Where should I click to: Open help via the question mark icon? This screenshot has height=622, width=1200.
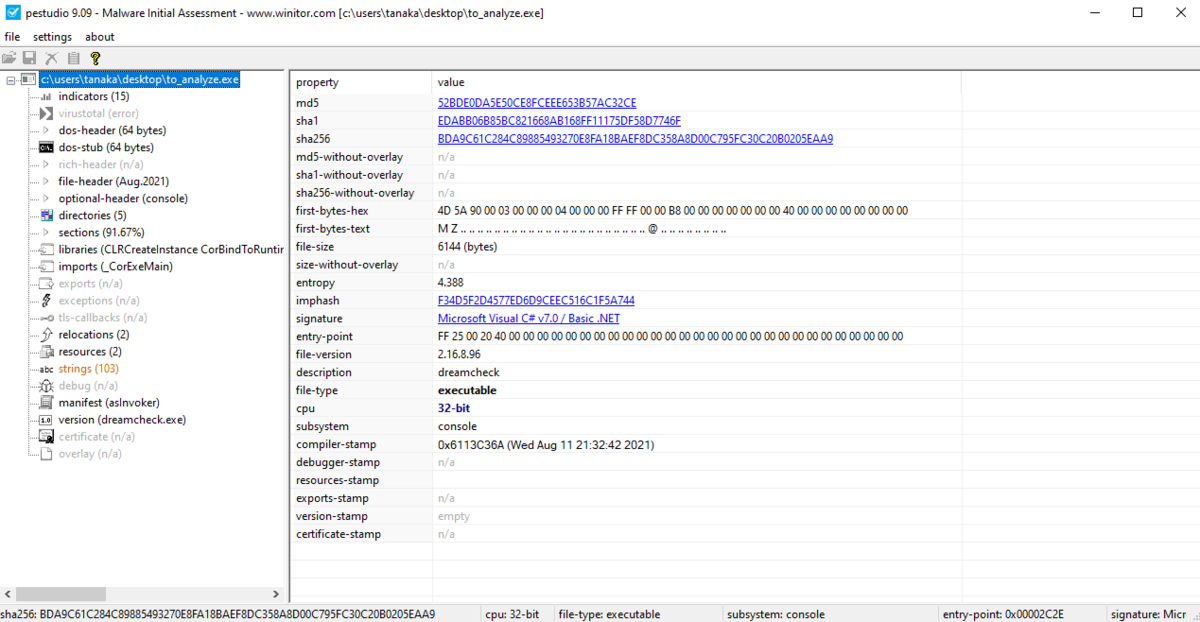pyautogui.click(x=95, y=57)
